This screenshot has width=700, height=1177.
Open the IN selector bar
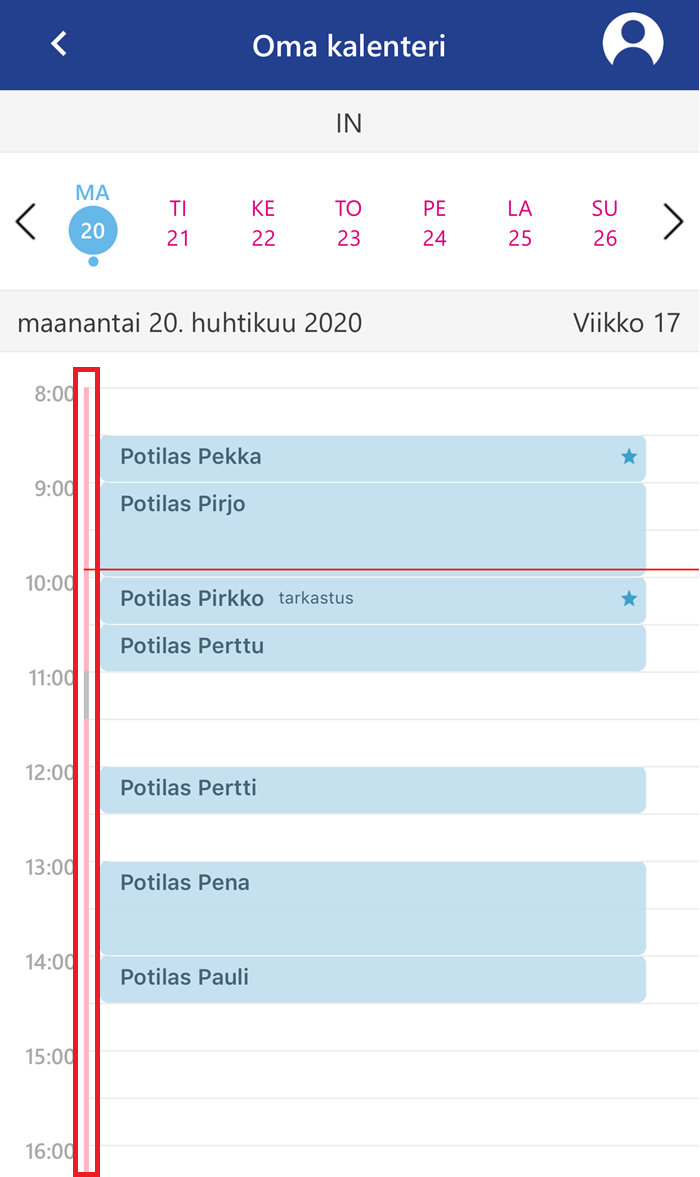tap(350, 122)
